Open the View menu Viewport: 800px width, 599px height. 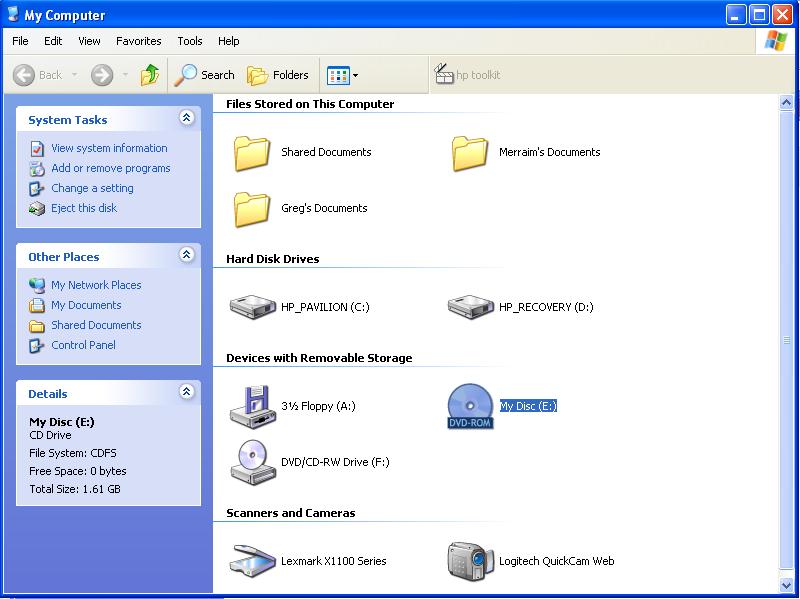[89, 41]
